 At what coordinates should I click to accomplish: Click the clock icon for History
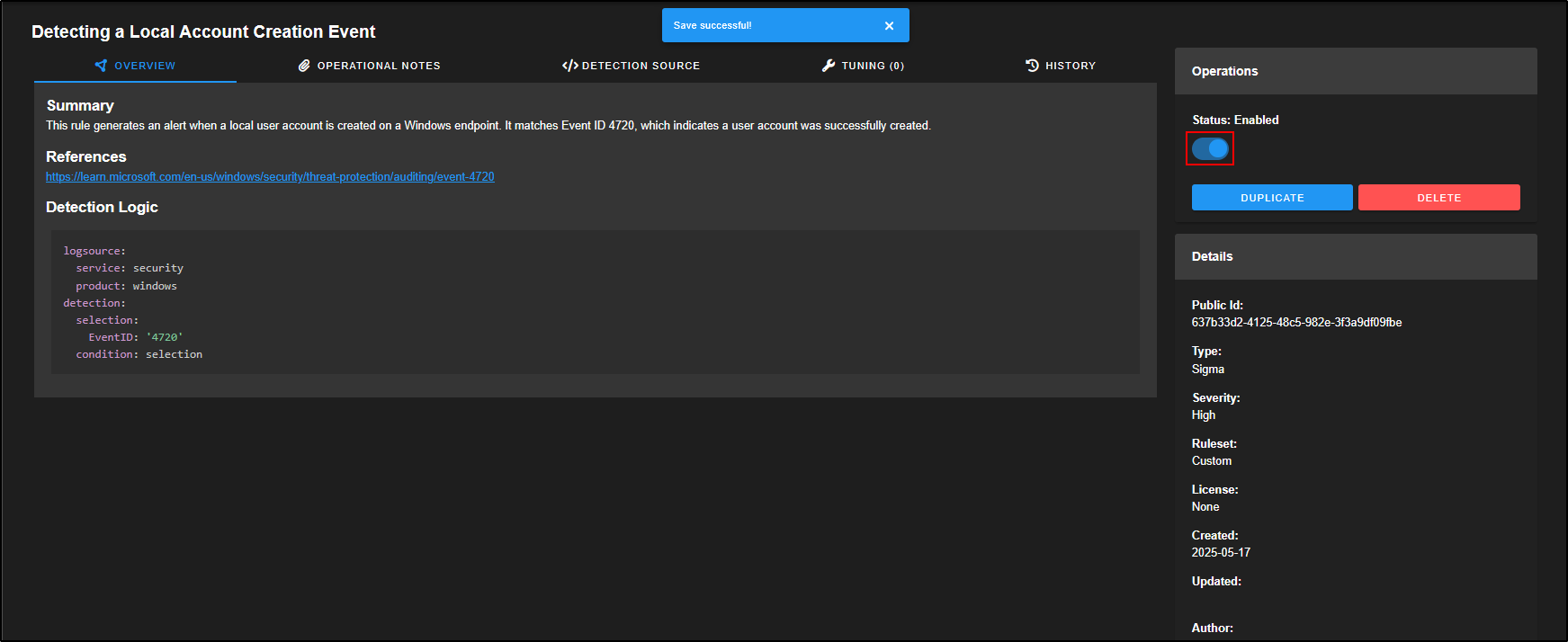(x=1032, y=66)
